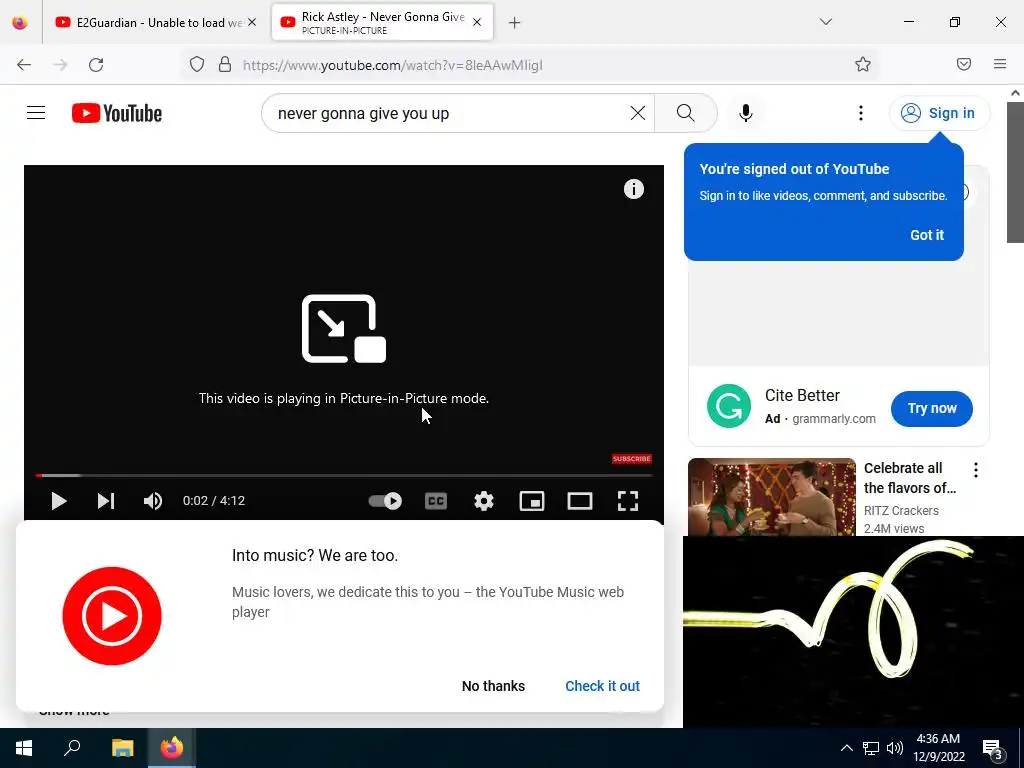Open File Explorer from taskbar
Image resolution: width=1024 pixels, height=768 pixels.
point(122,748)
